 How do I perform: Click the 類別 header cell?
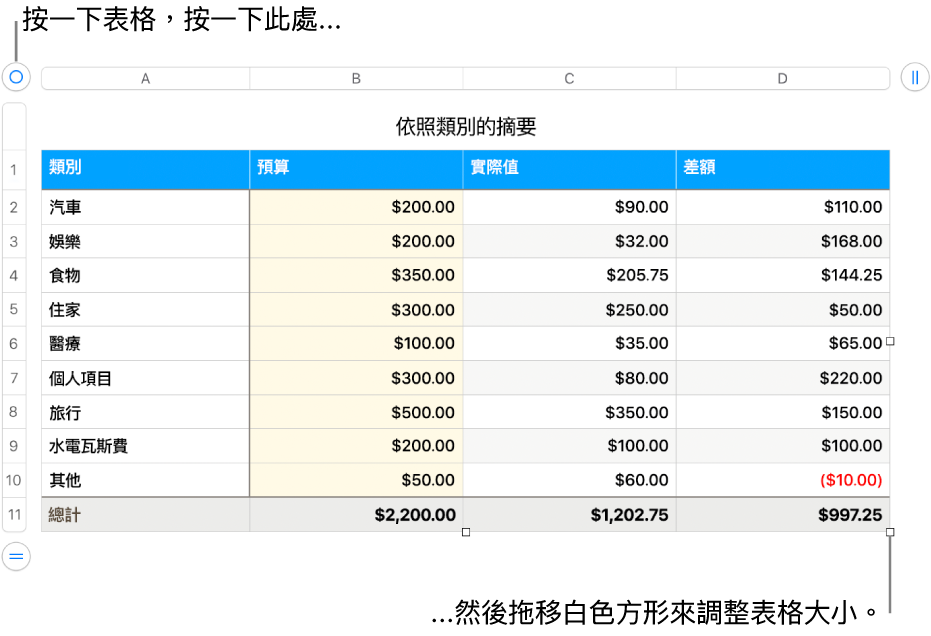click(145, 170)
